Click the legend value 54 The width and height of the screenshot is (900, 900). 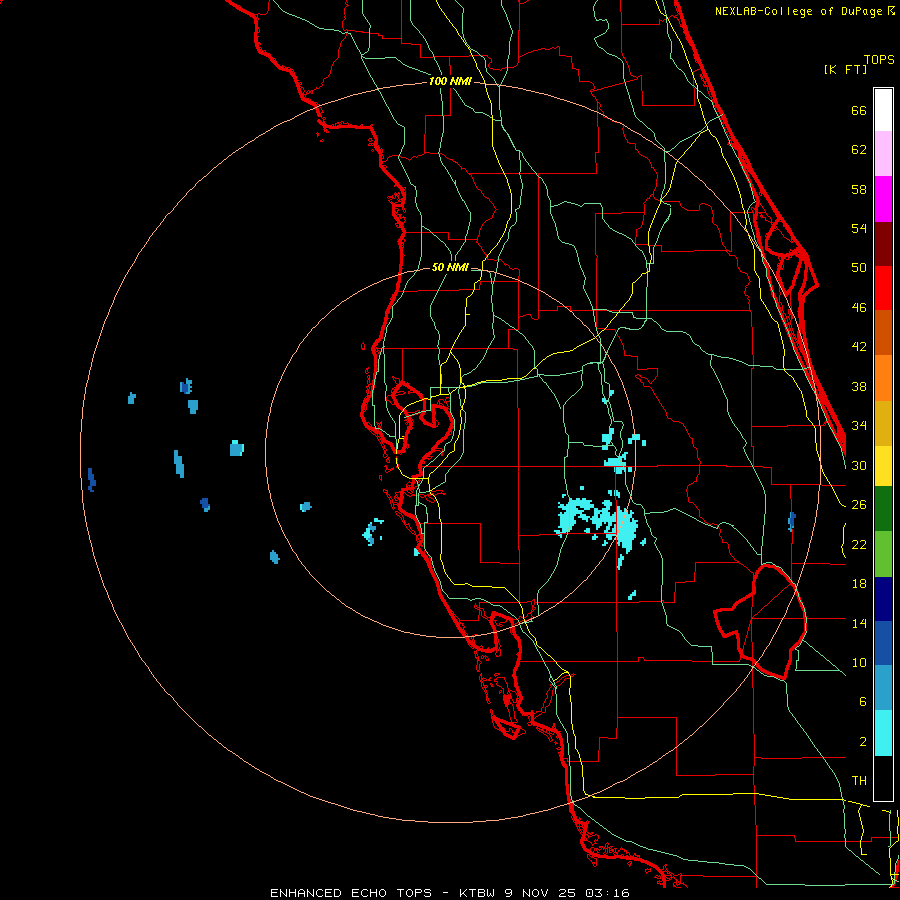(x=859, y=228)
